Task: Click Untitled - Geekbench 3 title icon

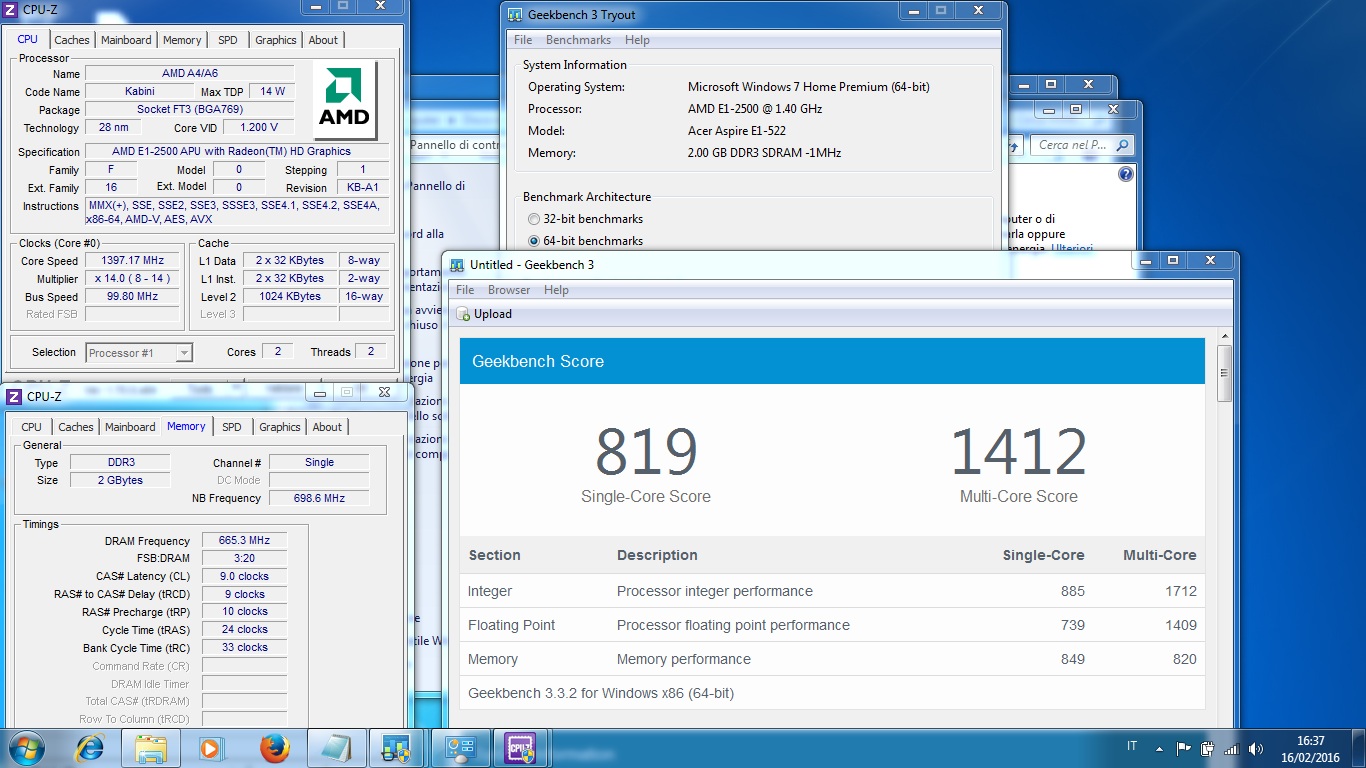Action: point(457,265)
